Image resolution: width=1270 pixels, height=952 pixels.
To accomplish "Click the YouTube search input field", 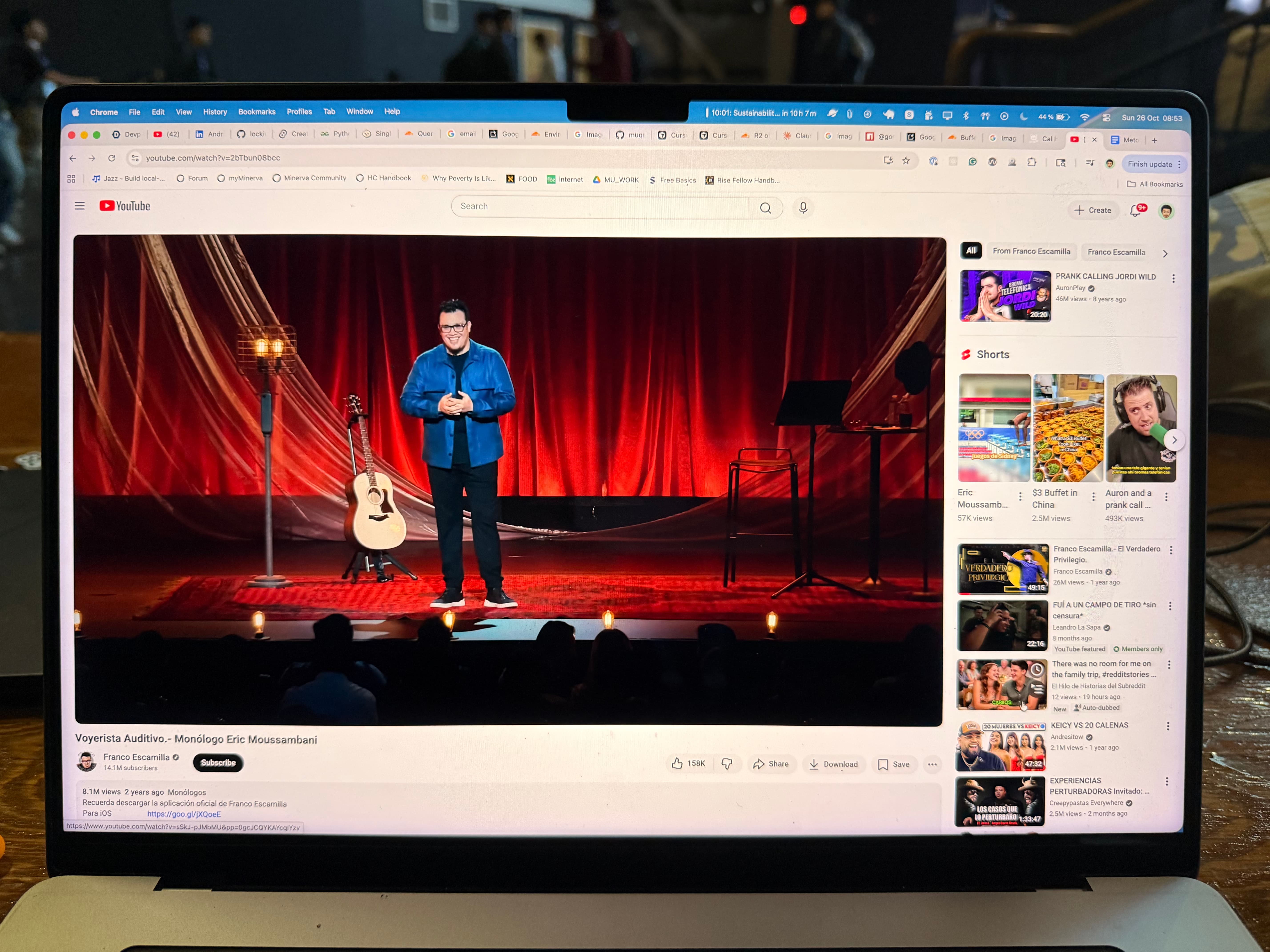I will click(x=599, y=207).
